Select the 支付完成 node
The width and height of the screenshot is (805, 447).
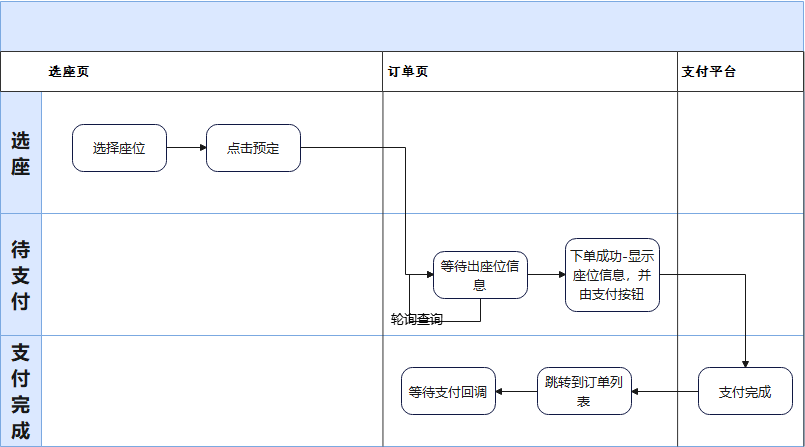[x=745, y=391]
